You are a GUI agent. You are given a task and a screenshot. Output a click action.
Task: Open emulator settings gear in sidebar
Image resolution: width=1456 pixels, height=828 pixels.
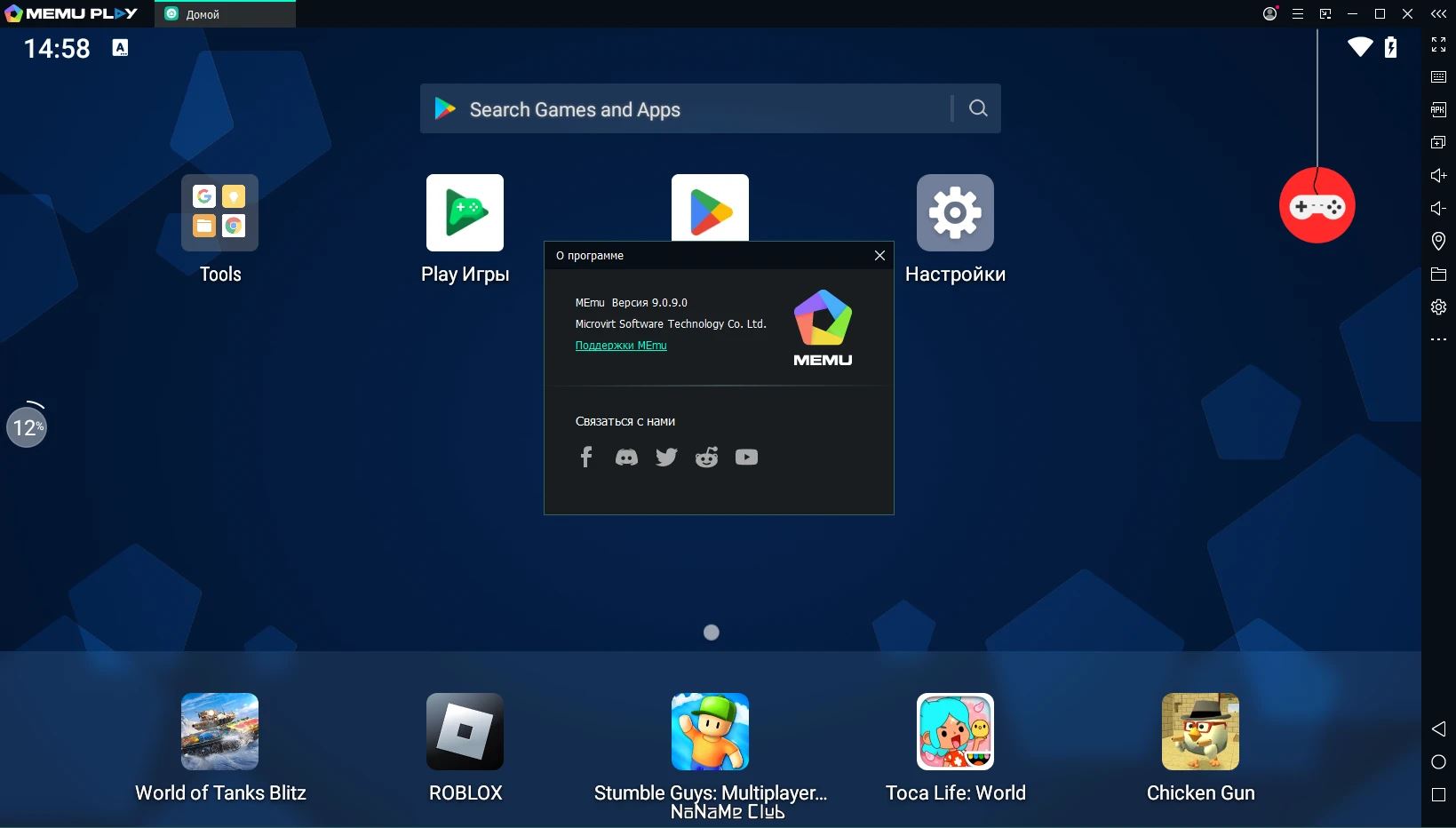1438,307
